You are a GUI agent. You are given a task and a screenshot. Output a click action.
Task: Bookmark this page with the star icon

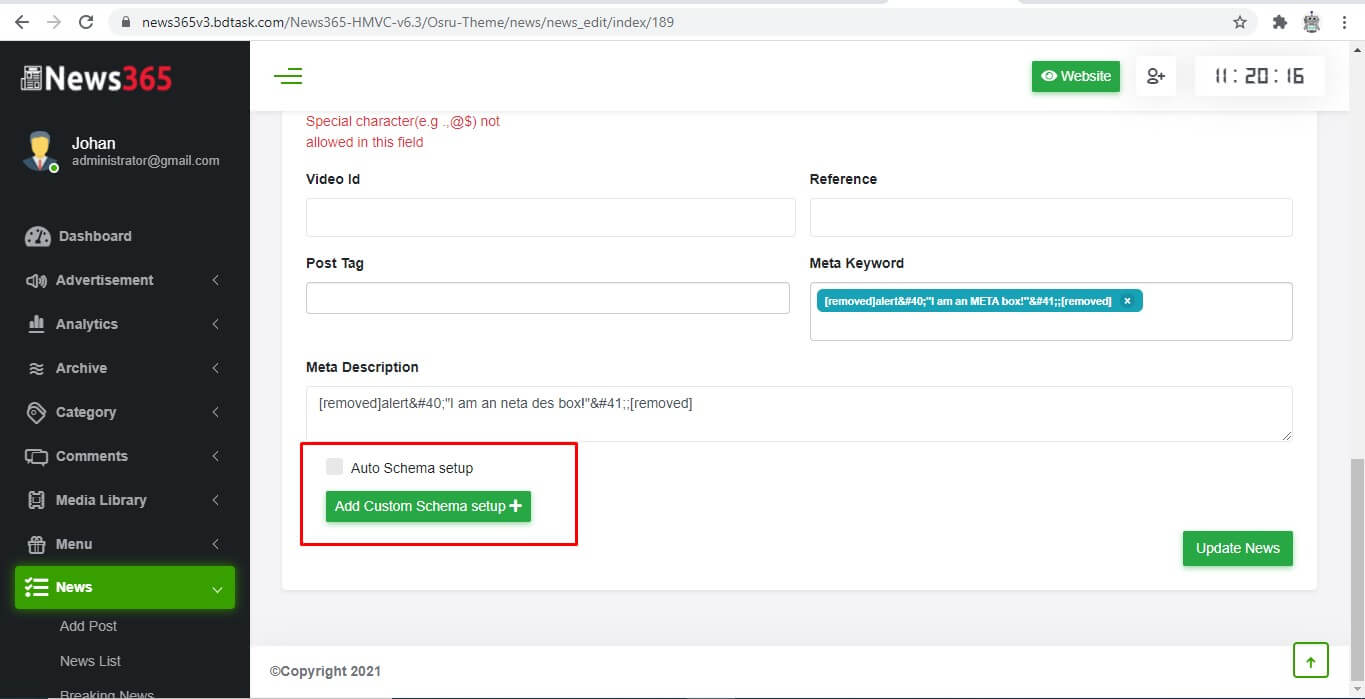[1240, 22]
